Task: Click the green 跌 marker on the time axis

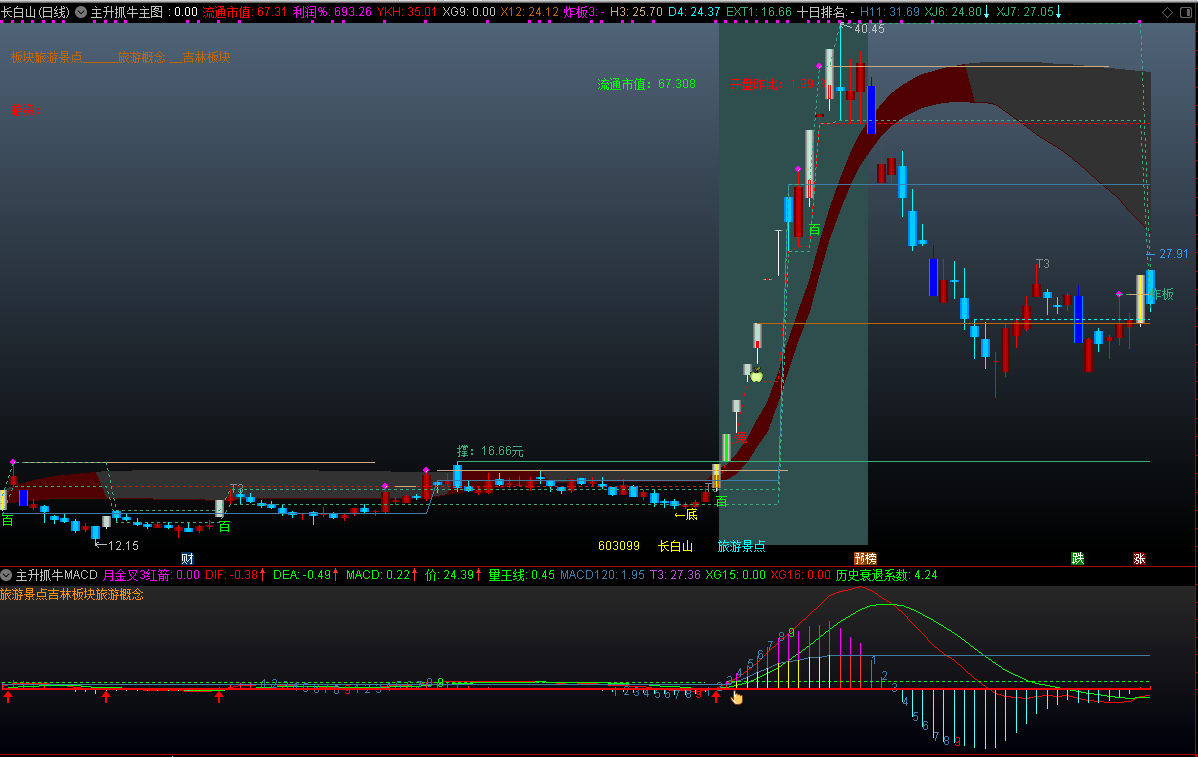Action: tap(1078, 558)
